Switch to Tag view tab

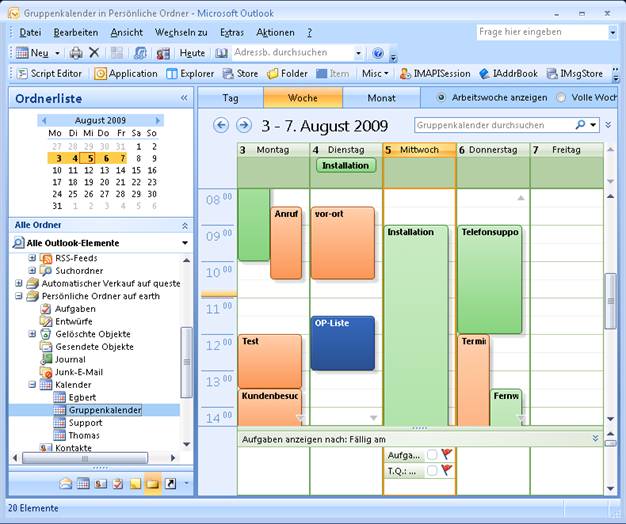point(231,98)
